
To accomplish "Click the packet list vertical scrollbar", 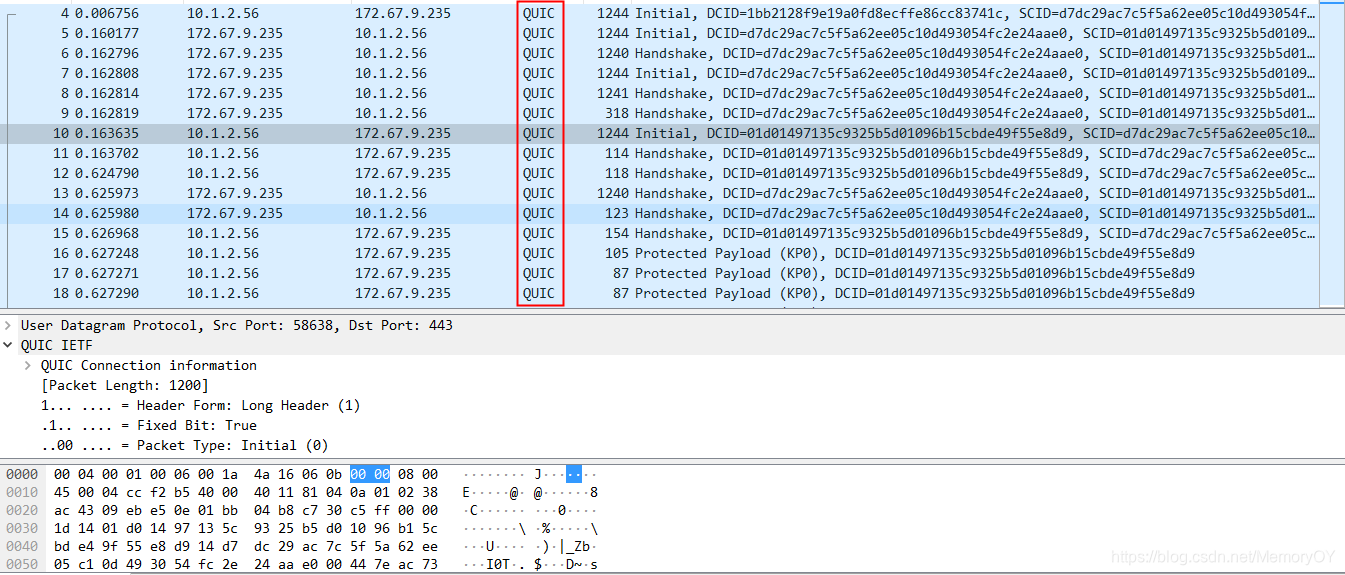I will [x=1332, y=153].
